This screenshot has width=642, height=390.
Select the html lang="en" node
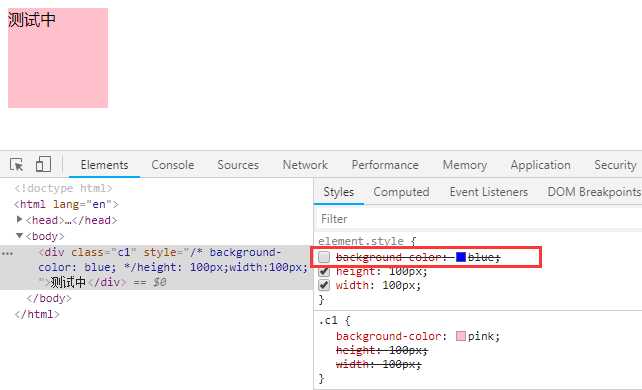pyautogui.click(x=66, y=204)
